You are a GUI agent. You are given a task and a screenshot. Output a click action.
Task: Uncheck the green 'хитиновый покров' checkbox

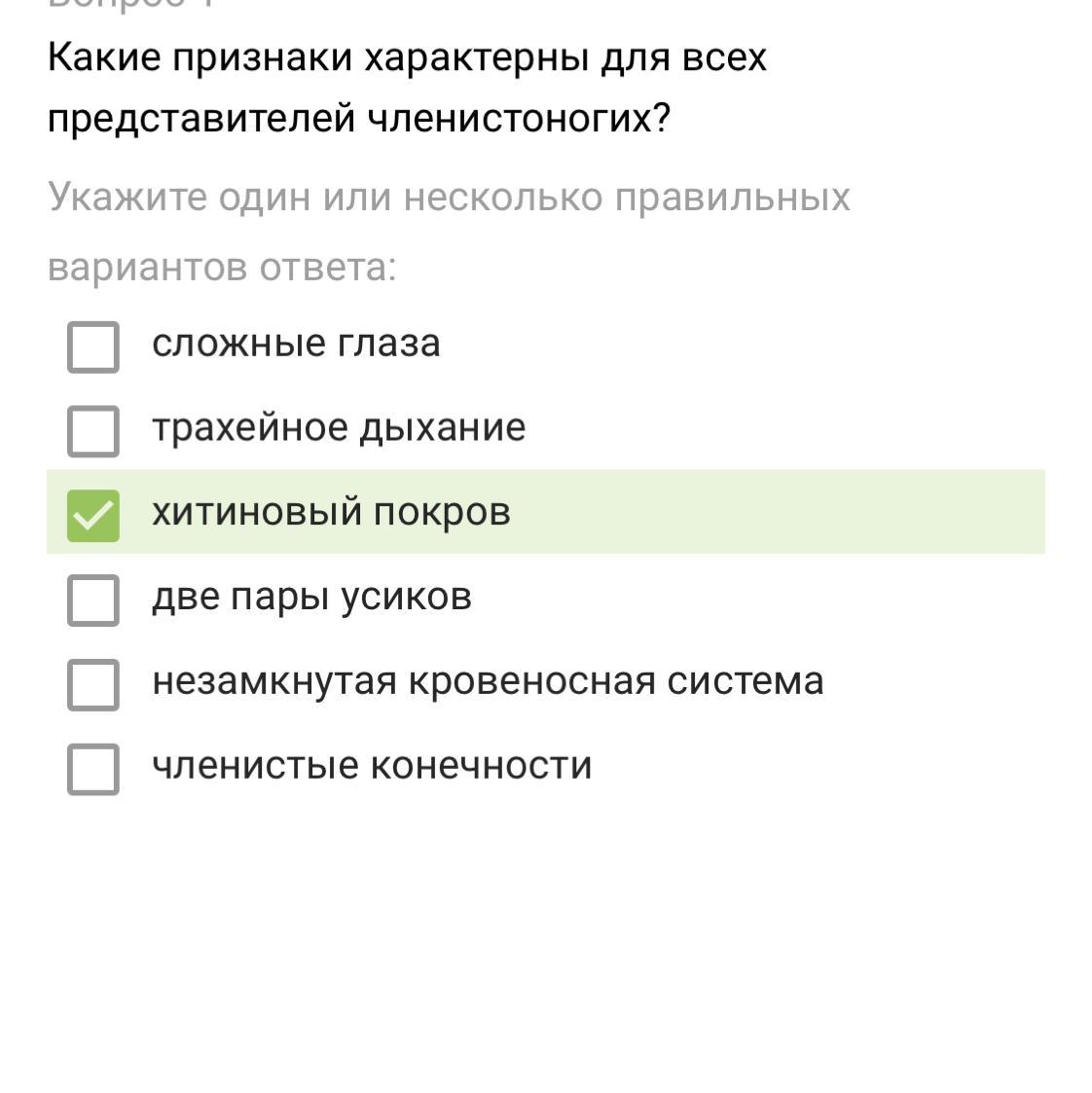[93, 516]
